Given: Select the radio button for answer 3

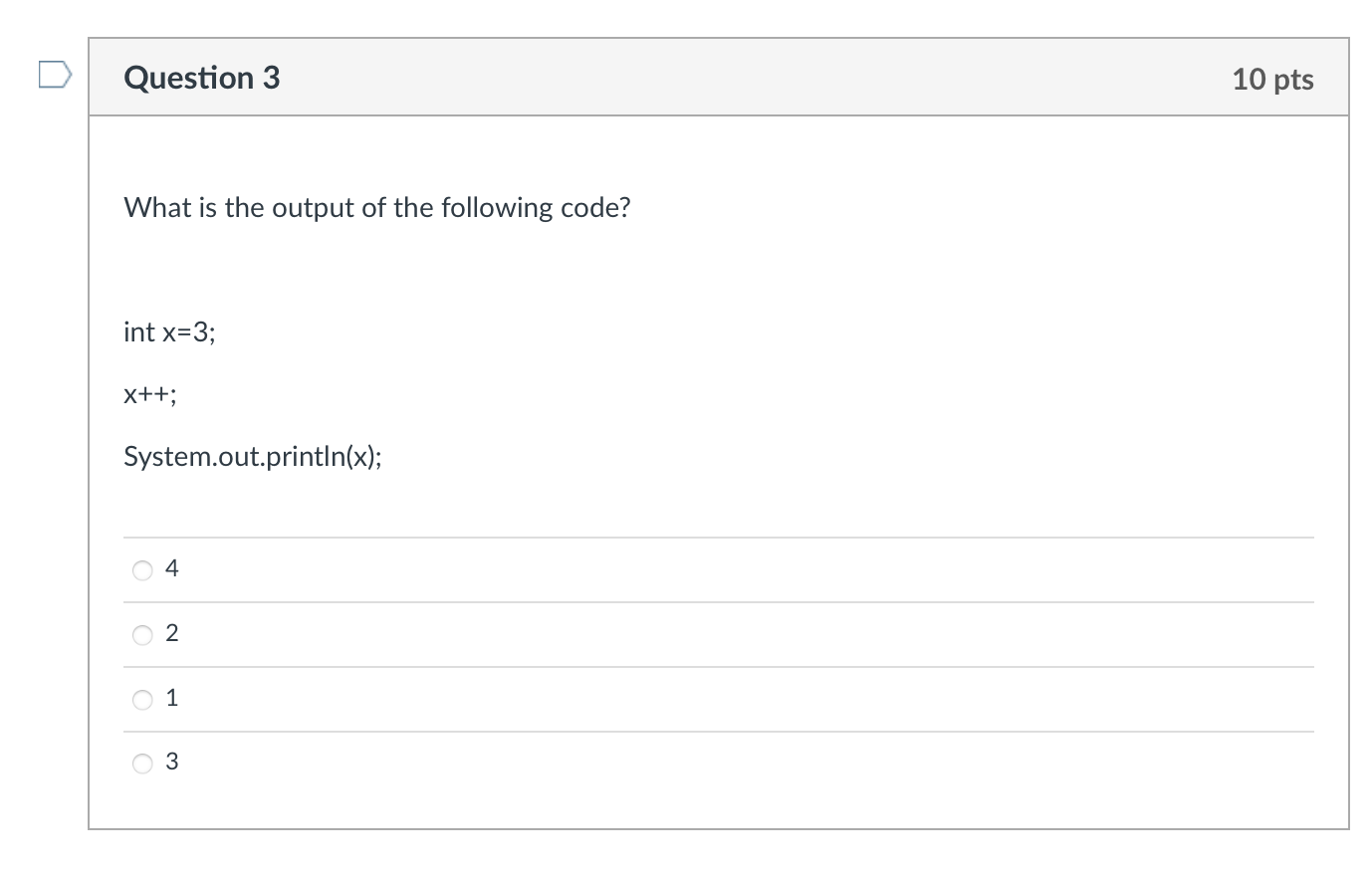Looking at the screenshot, I should 143,764.
